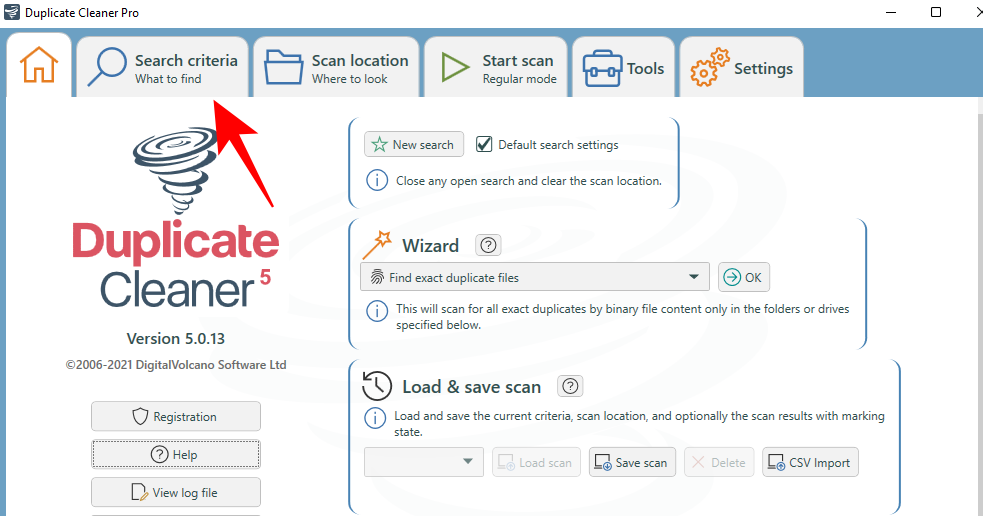This screenshot has height=516, width=983.
Task: Switch to Search criteria tab
Action: [x=163, y=67]
